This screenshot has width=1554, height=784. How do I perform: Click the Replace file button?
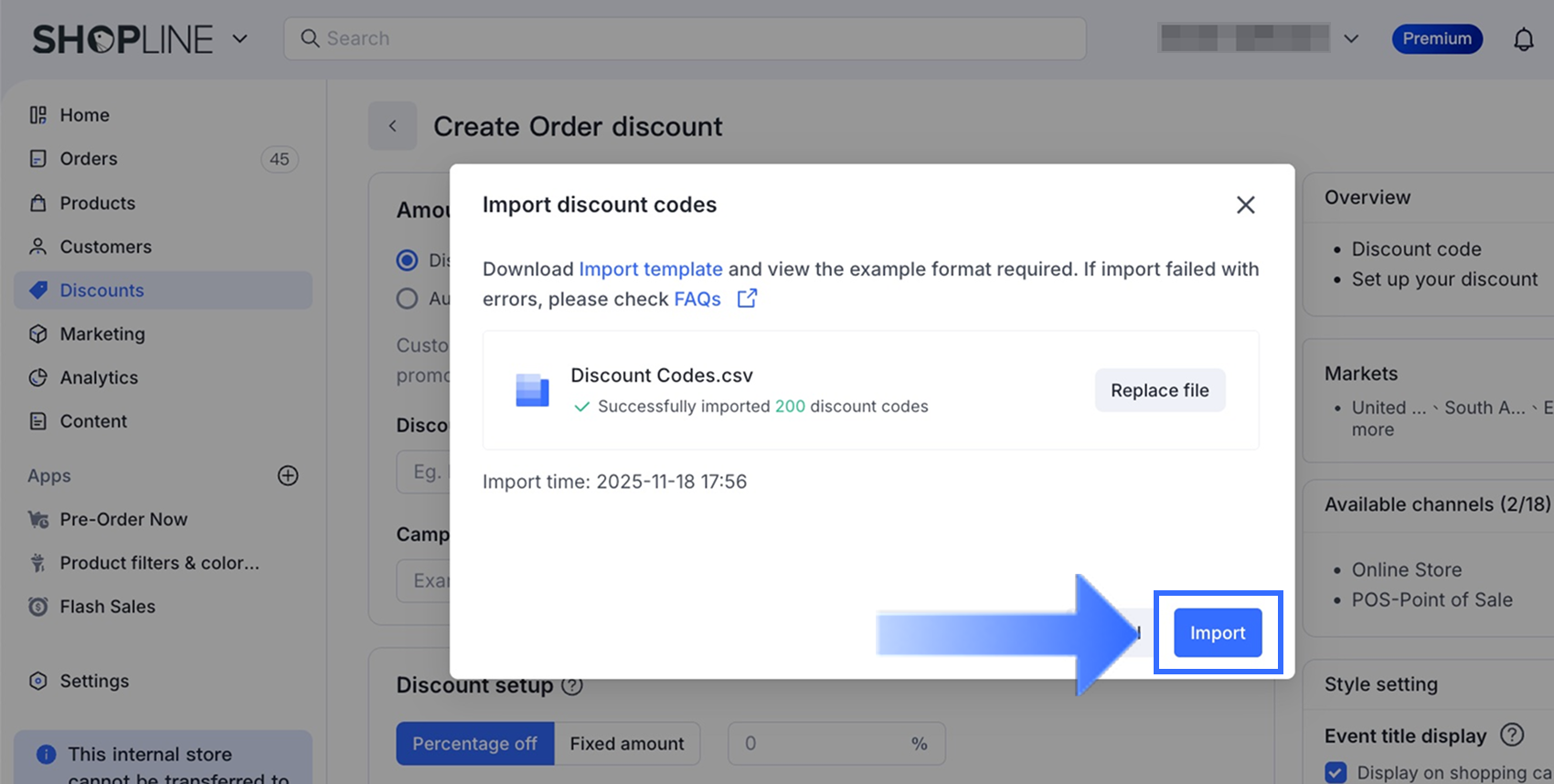click(1159, 391)
